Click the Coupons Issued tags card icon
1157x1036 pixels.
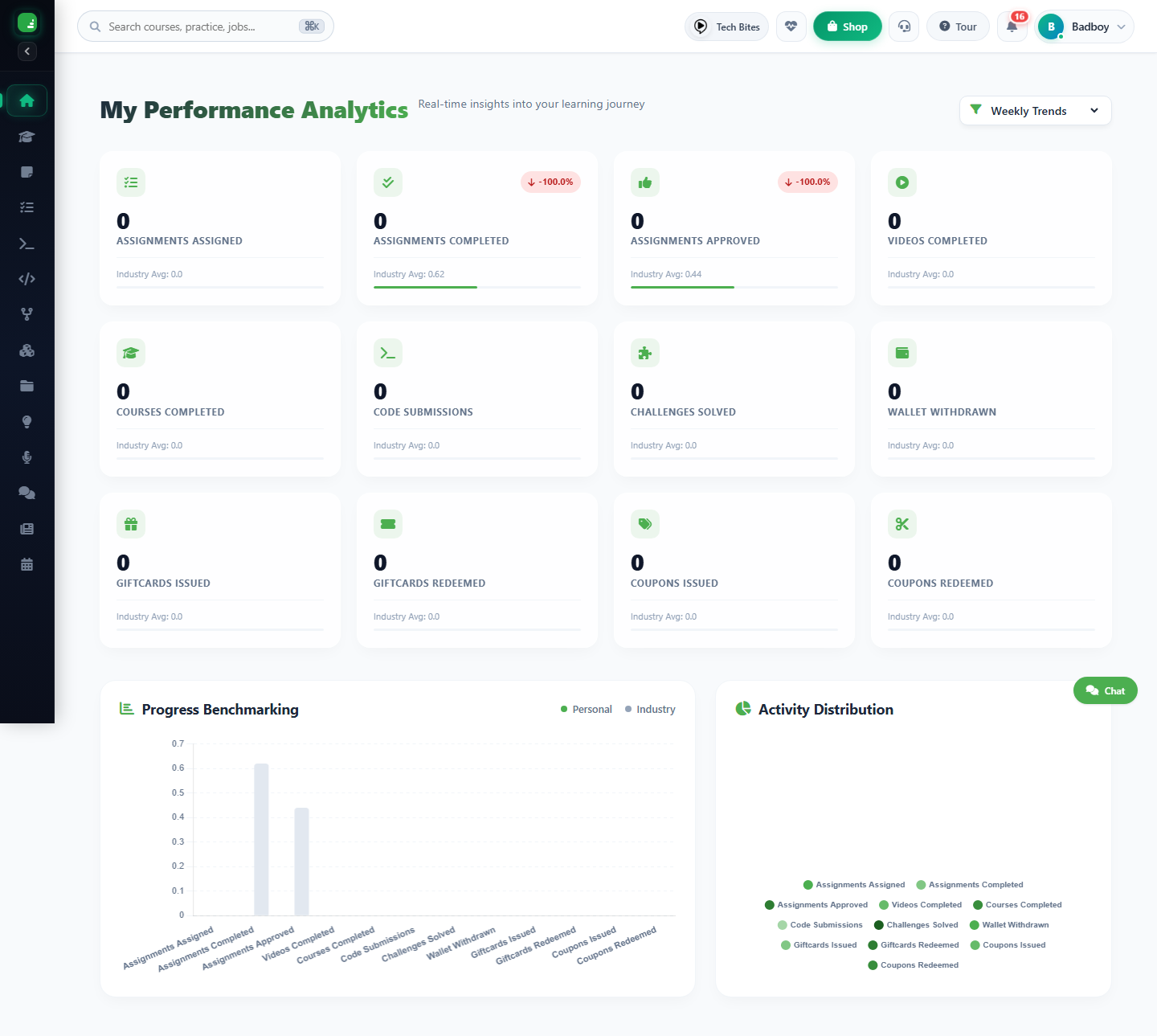click(x=645, y=524)
